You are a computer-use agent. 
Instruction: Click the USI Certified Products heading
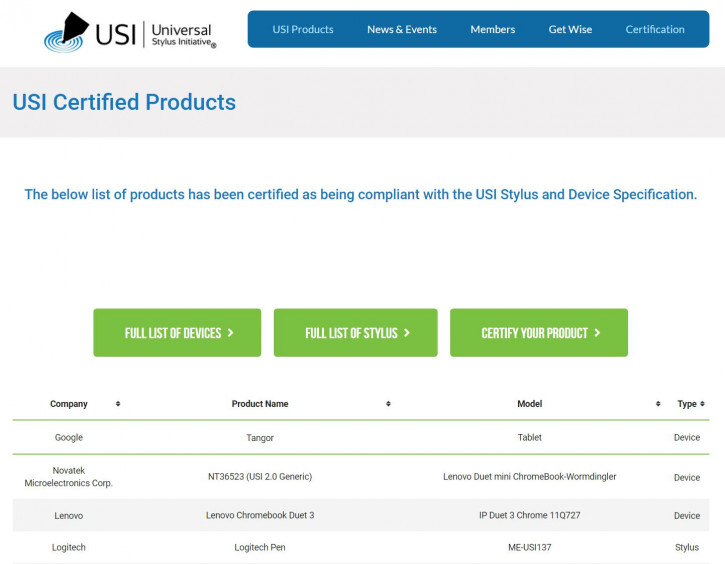[124, 102]
